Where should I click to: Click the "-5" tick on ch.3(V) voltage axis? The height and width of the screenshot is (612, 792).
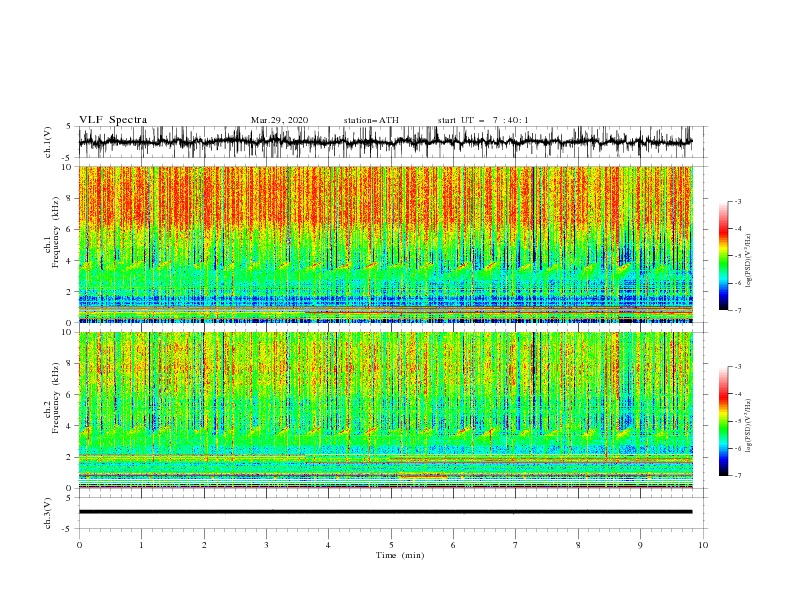(x=68, y=529)
